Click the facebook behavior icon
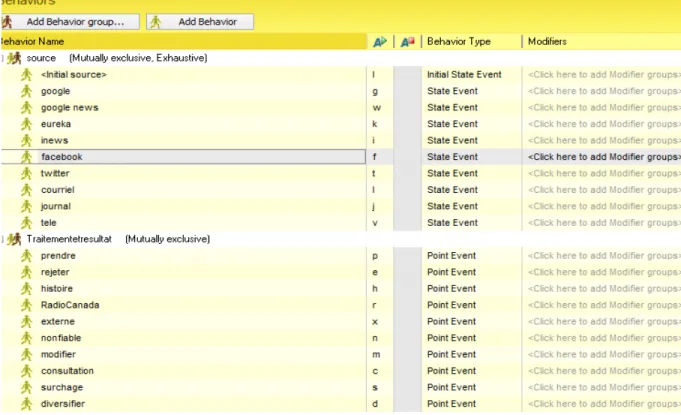Viewport: 681px width, 415px height. coord(26,157)
